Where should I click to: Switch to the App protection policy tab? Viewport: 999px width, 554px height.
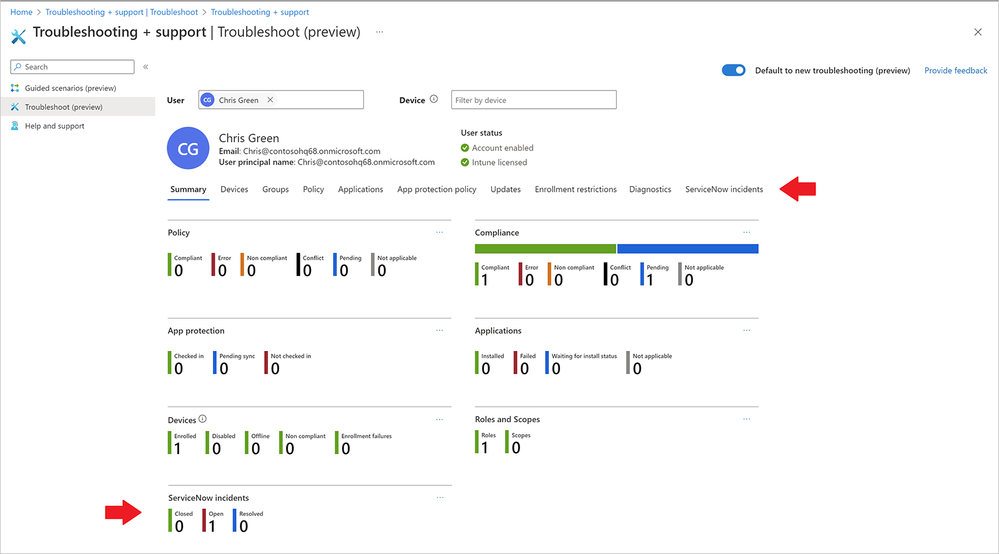(436, 189)
